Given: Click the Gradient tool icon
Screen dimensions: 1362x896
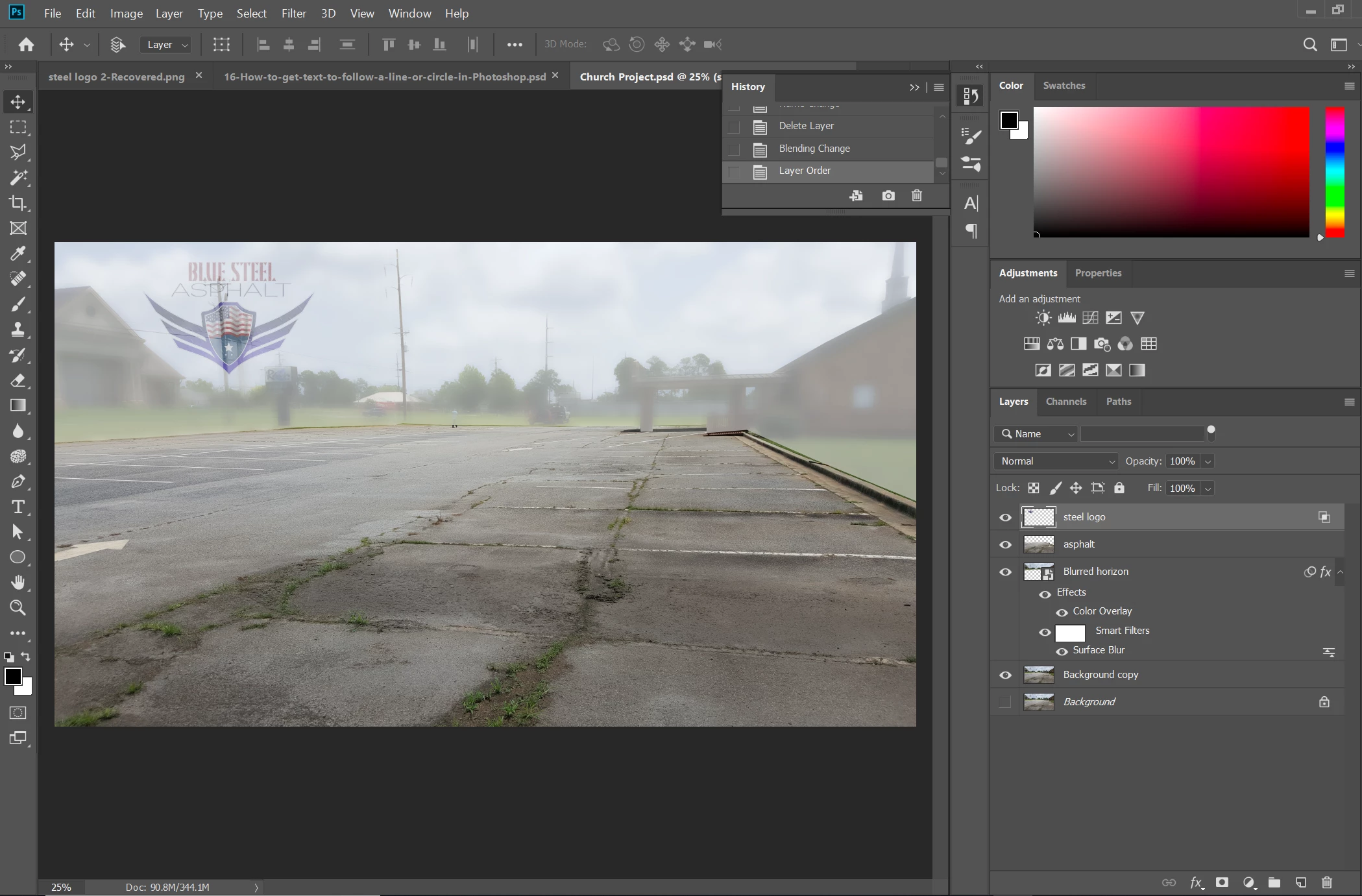Looking at the screenshot, I should pos(18,406).
